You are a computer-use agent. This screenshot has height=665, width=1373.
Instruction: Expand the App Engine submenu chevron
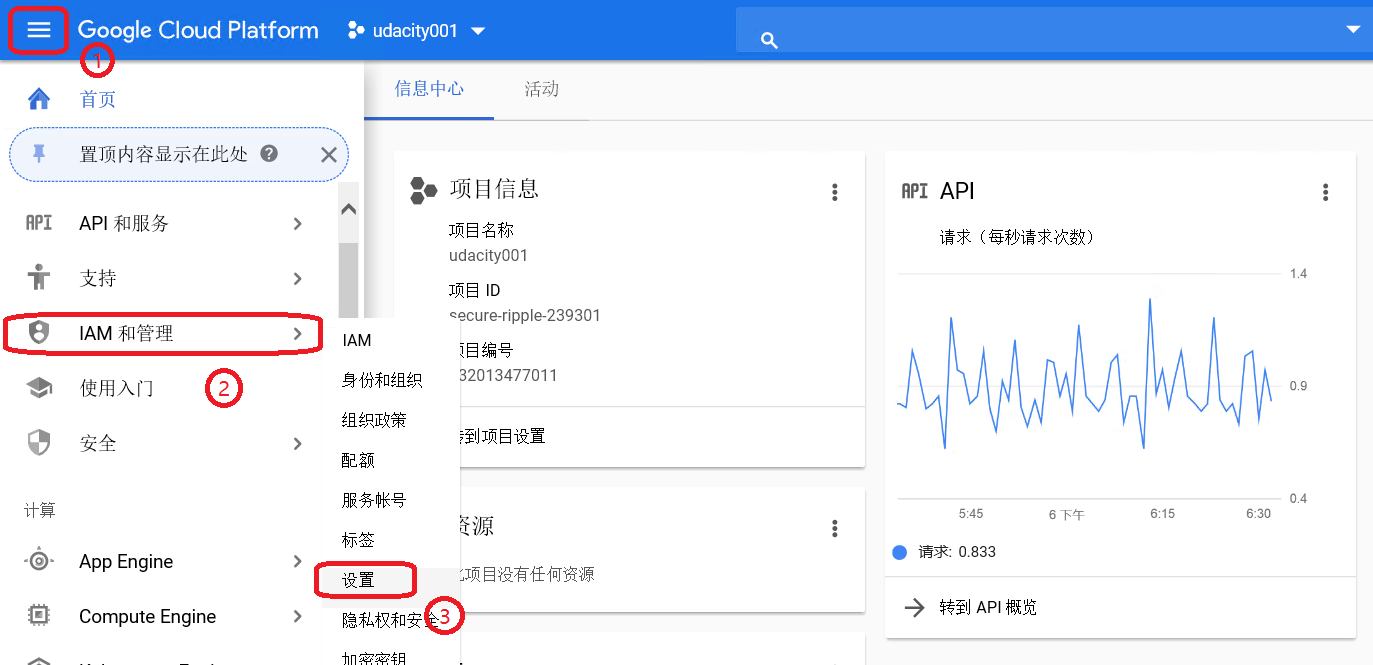point(298,561)
